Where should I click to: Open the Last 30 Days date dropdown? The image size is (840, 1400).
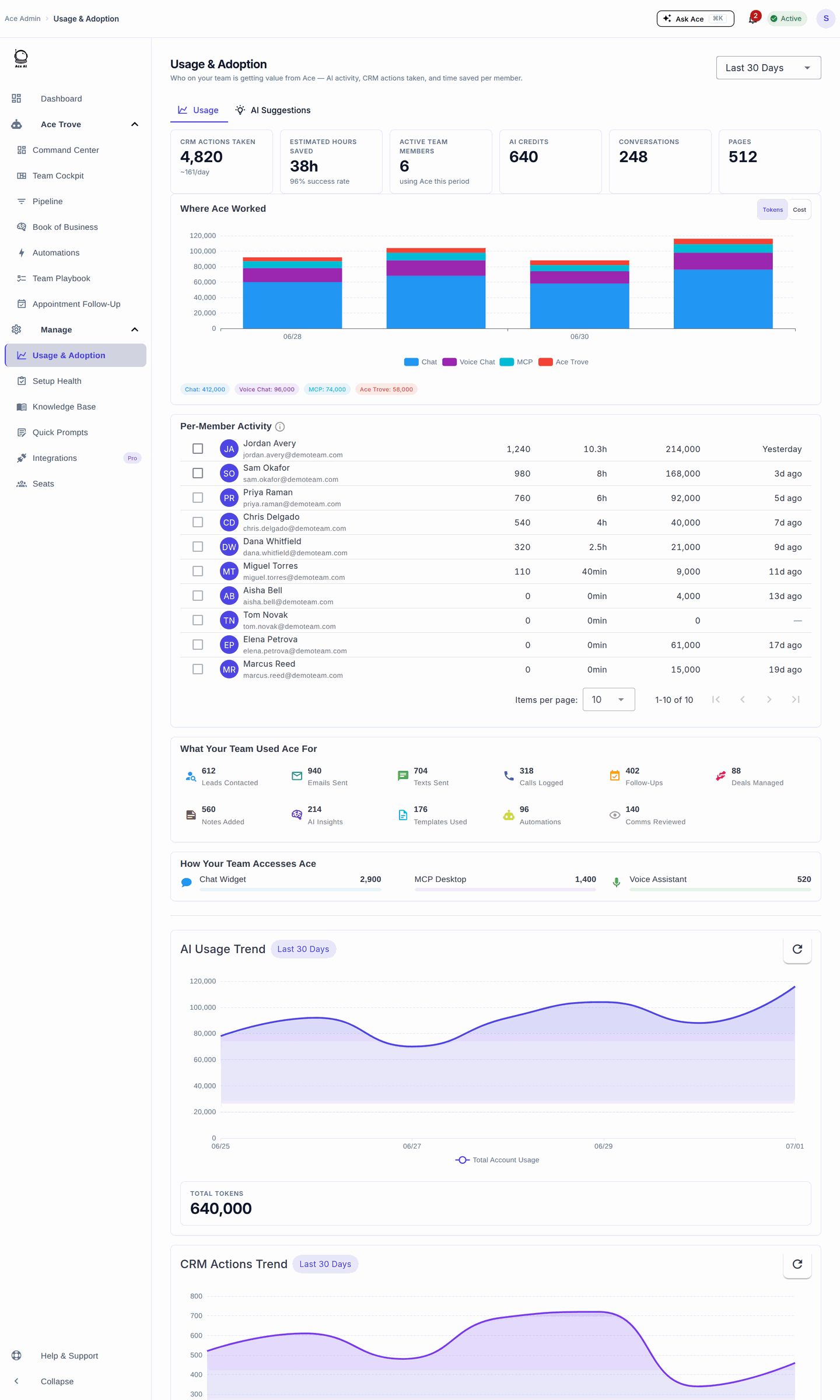(768, 68)
